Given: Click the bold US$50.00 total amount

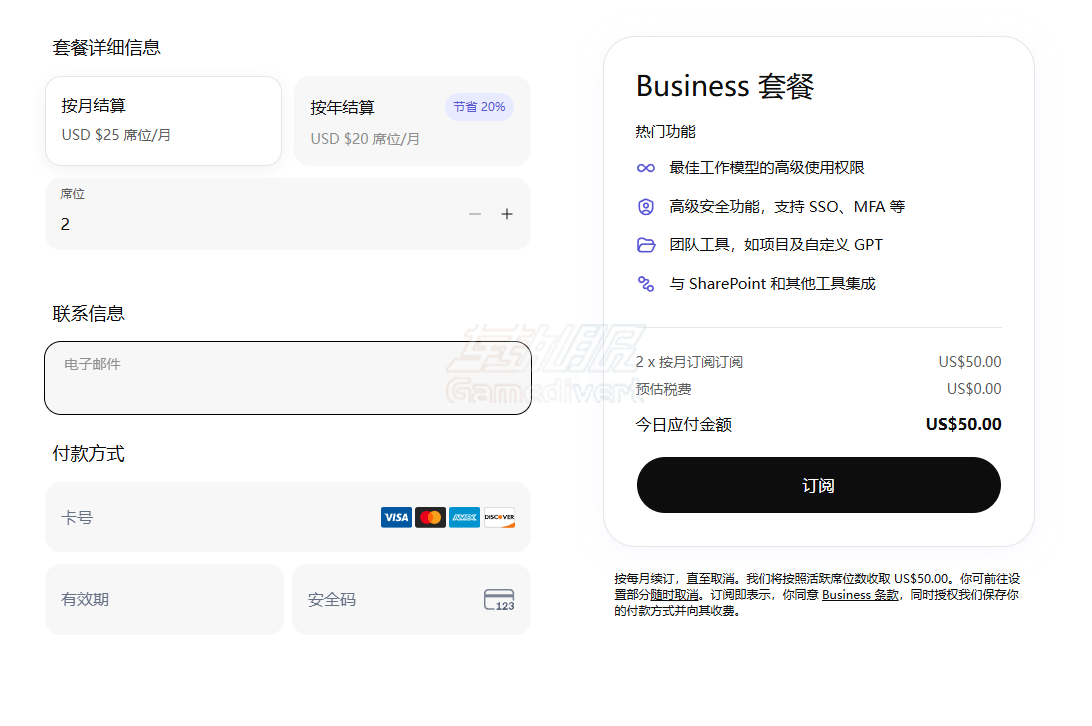Looking at the screenshot, I should (963, 424).
